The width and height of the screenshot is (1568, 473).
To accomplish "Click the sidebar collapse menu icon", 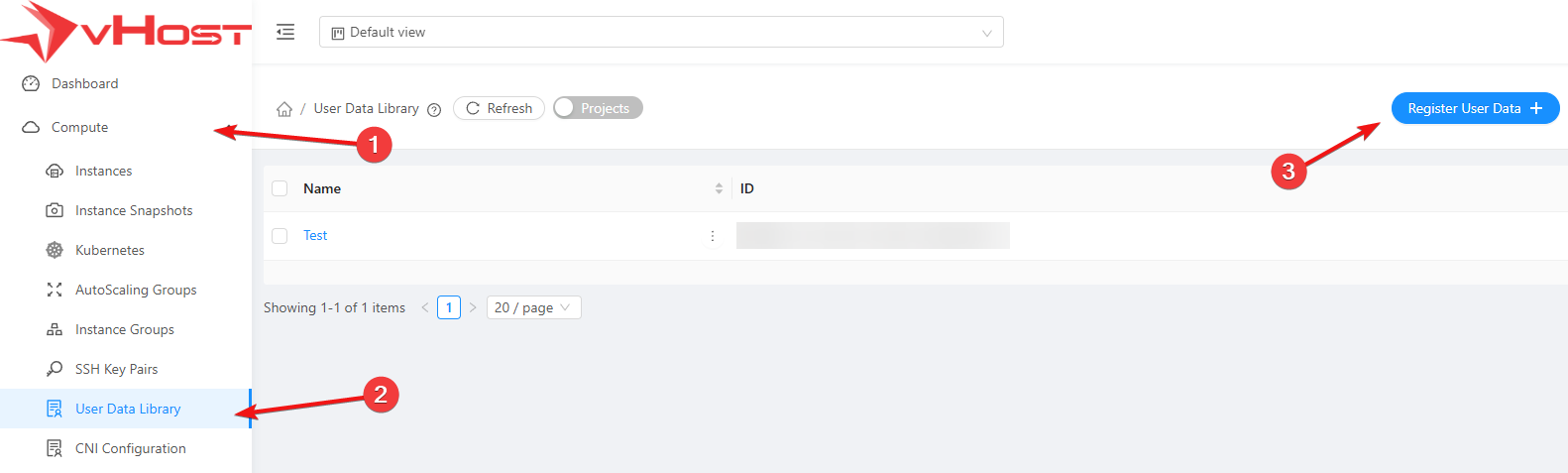I will point(285,32).
